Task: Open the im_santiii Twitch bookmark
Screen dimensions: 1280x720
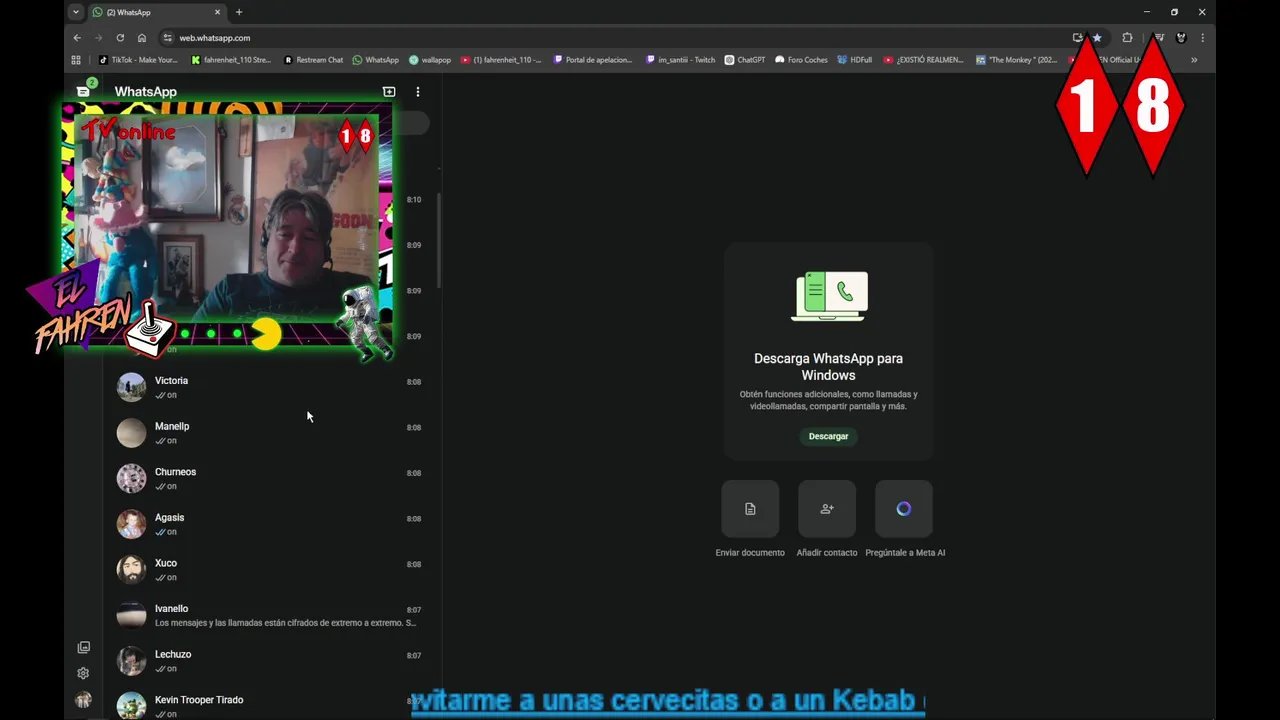Action: 681,60
